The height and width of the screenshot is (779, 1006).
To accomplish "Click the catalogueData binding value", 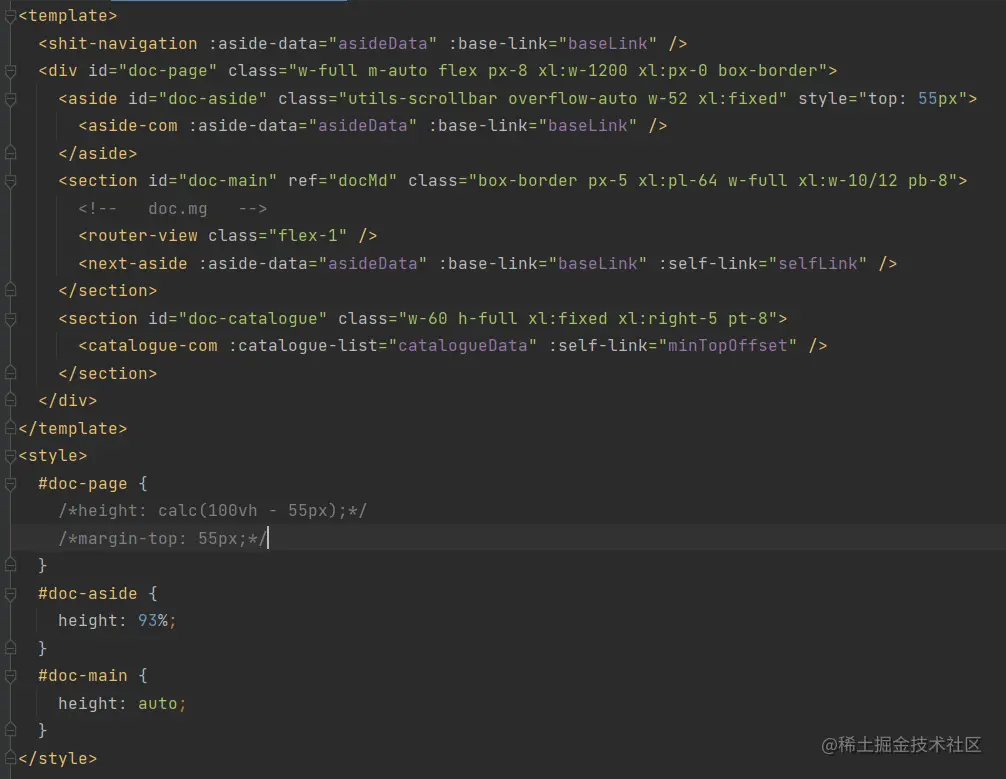I will click(463, 346).
